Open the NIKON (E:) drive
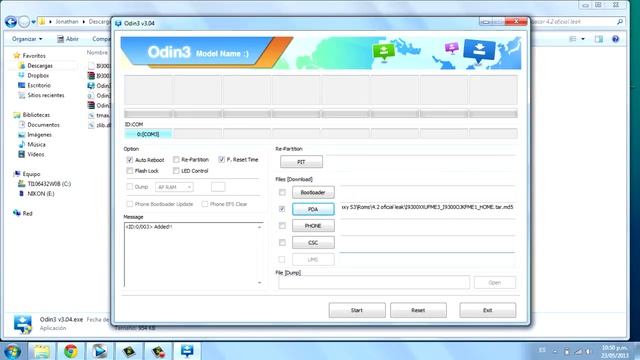Screen dimensions: 640x360 tap(41, 193)
